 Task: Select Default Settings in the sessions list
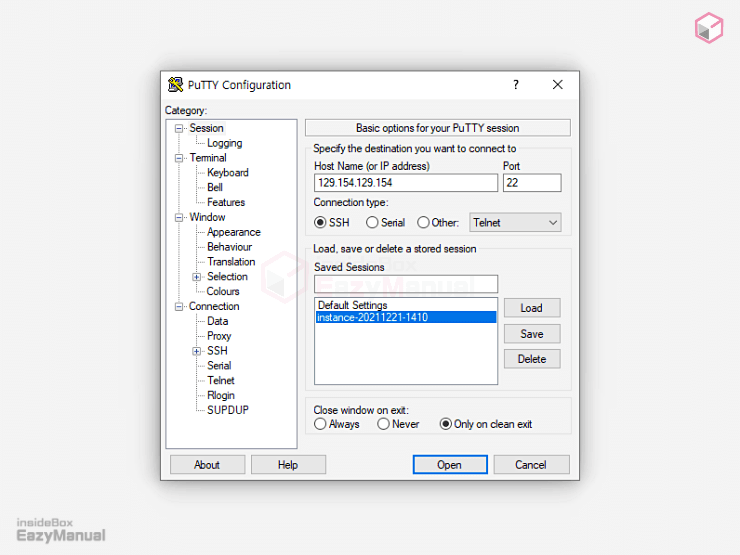click(x=406, y=305)
